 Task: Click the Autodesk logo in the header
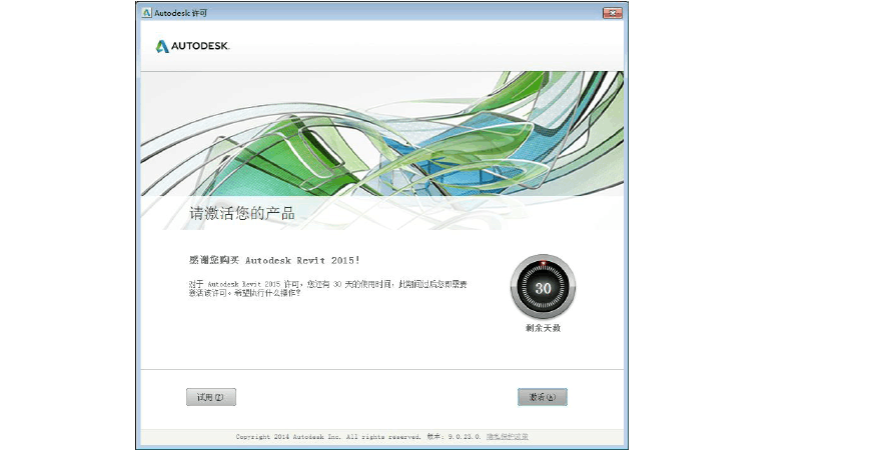click(192, 46)
